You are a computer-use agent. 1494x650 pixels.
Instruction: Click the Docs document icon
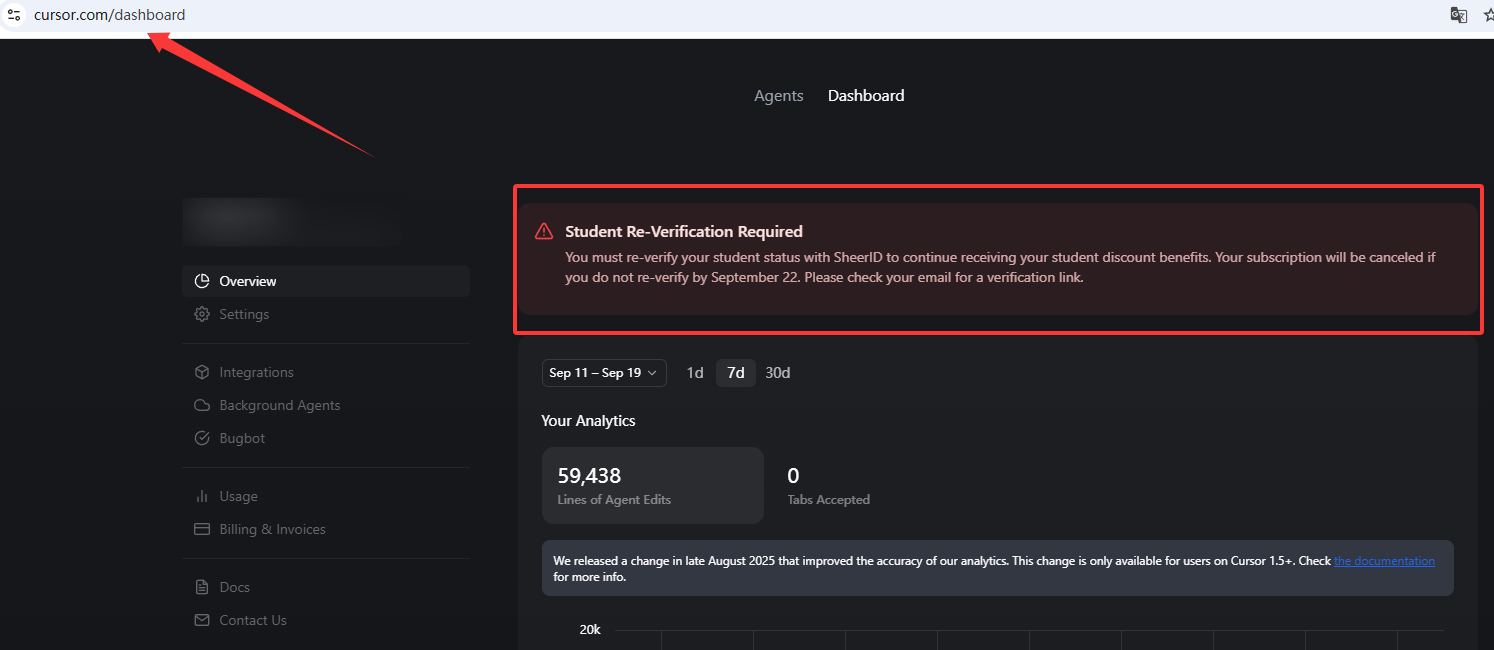coord(201,587)
